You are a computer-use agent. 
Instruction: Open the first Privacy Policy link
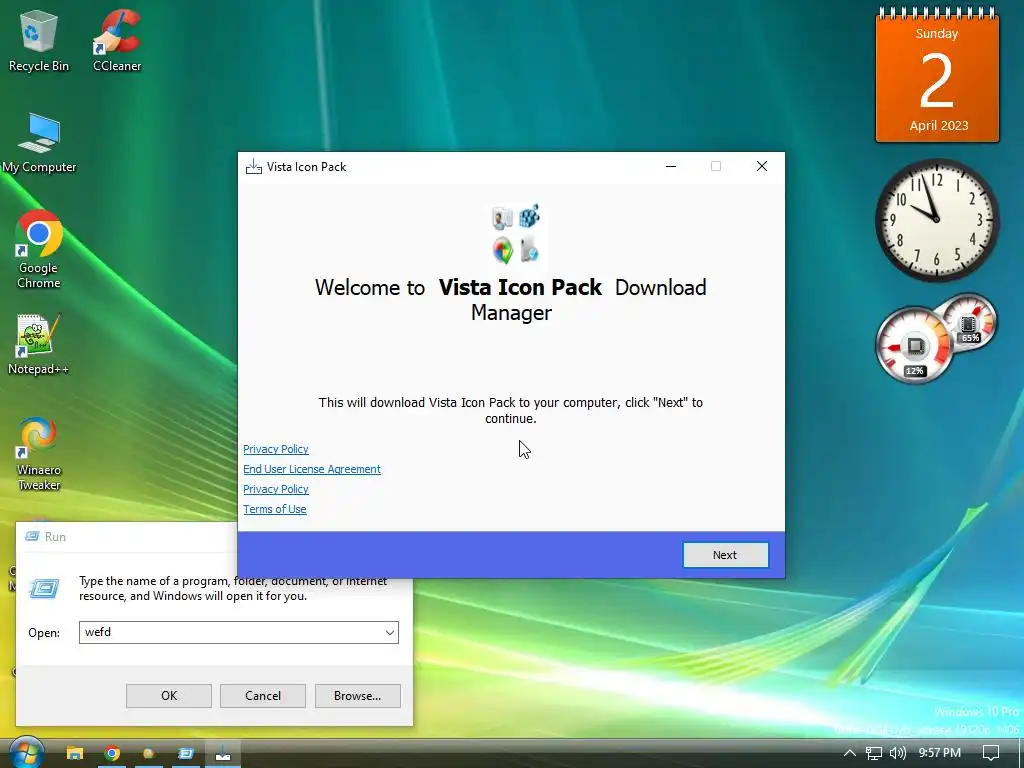pyautogui.click(x=276, y=449)
